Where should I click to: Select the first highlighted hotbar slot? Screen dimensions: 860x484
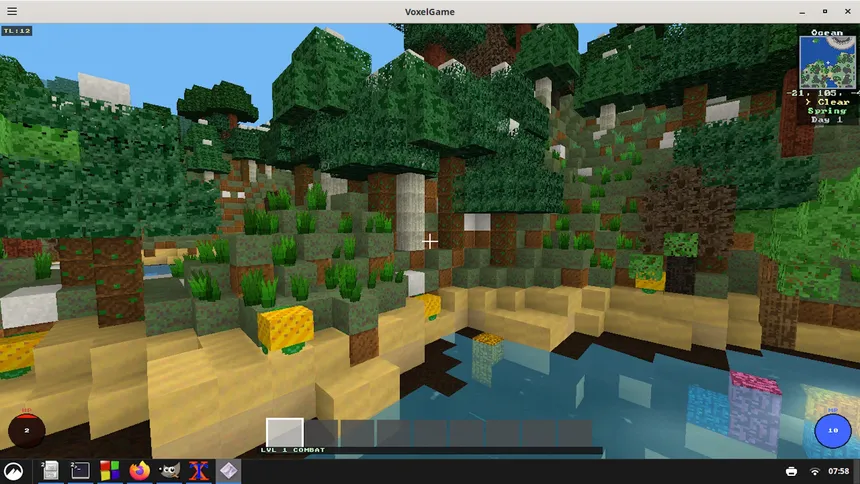[x=285, y=432]
